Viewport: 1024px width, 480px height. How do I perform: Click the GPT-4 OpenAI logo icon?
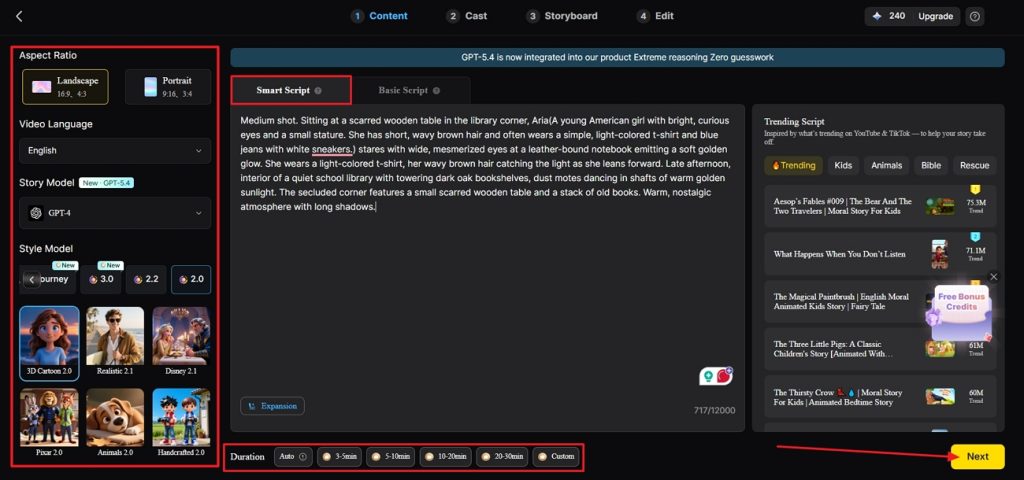pyautogui.click(x=36, y=213)
